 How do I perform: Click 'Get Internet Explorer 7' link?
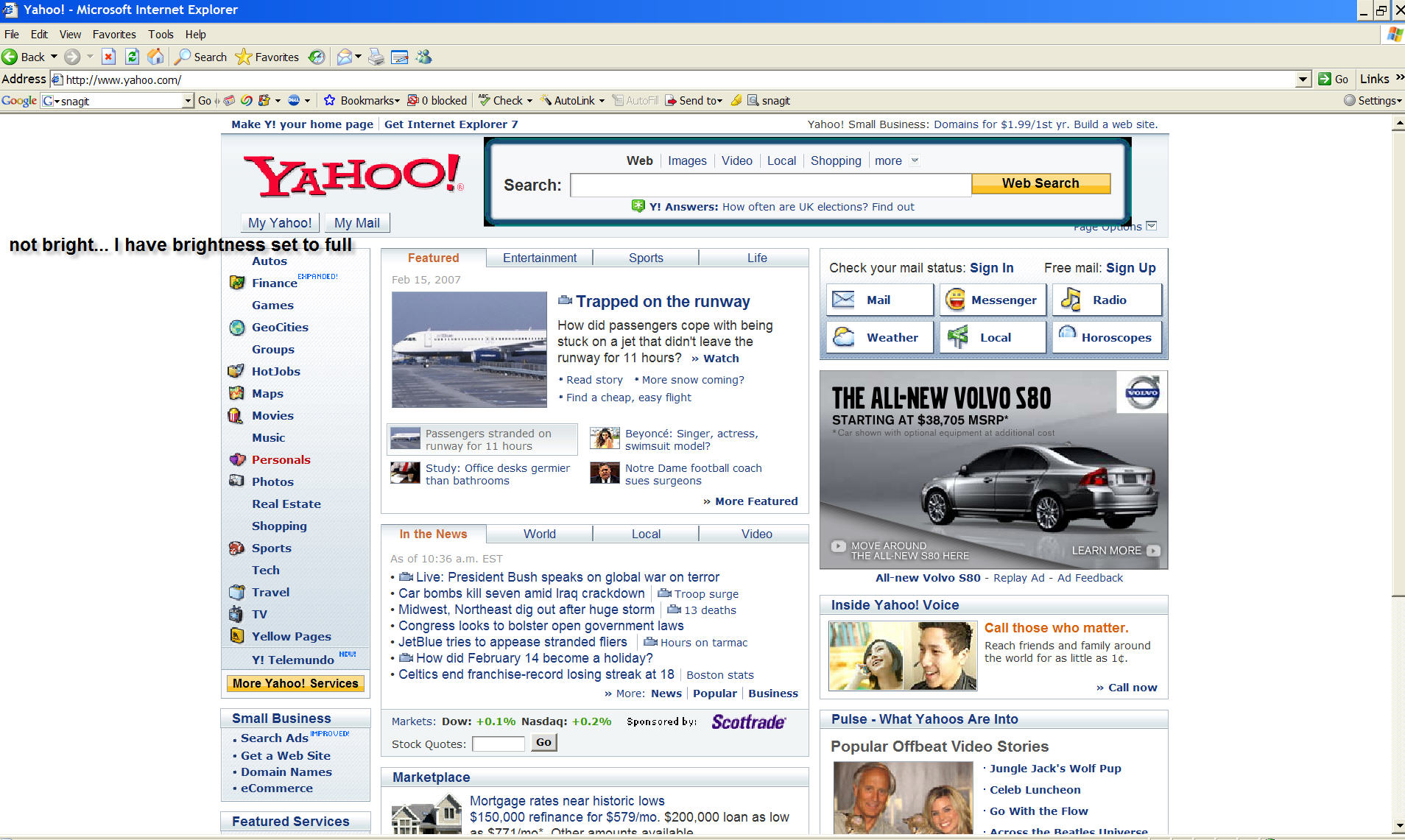point(451,124)
